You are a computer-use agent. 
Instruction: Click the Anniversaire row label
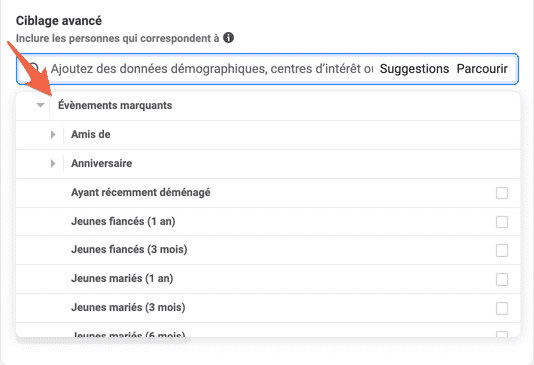(101, 163)
